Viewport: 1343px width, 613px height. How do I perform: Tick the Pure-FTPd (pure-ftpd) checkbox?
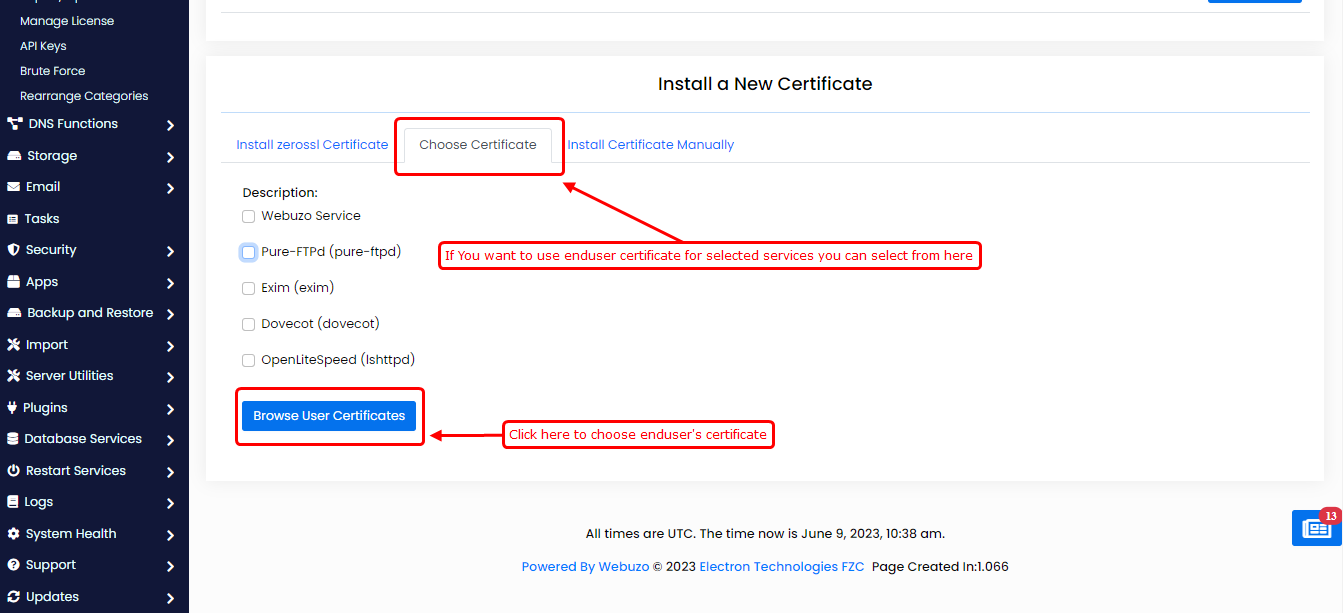pyautogui.click(x=248, y=252)
